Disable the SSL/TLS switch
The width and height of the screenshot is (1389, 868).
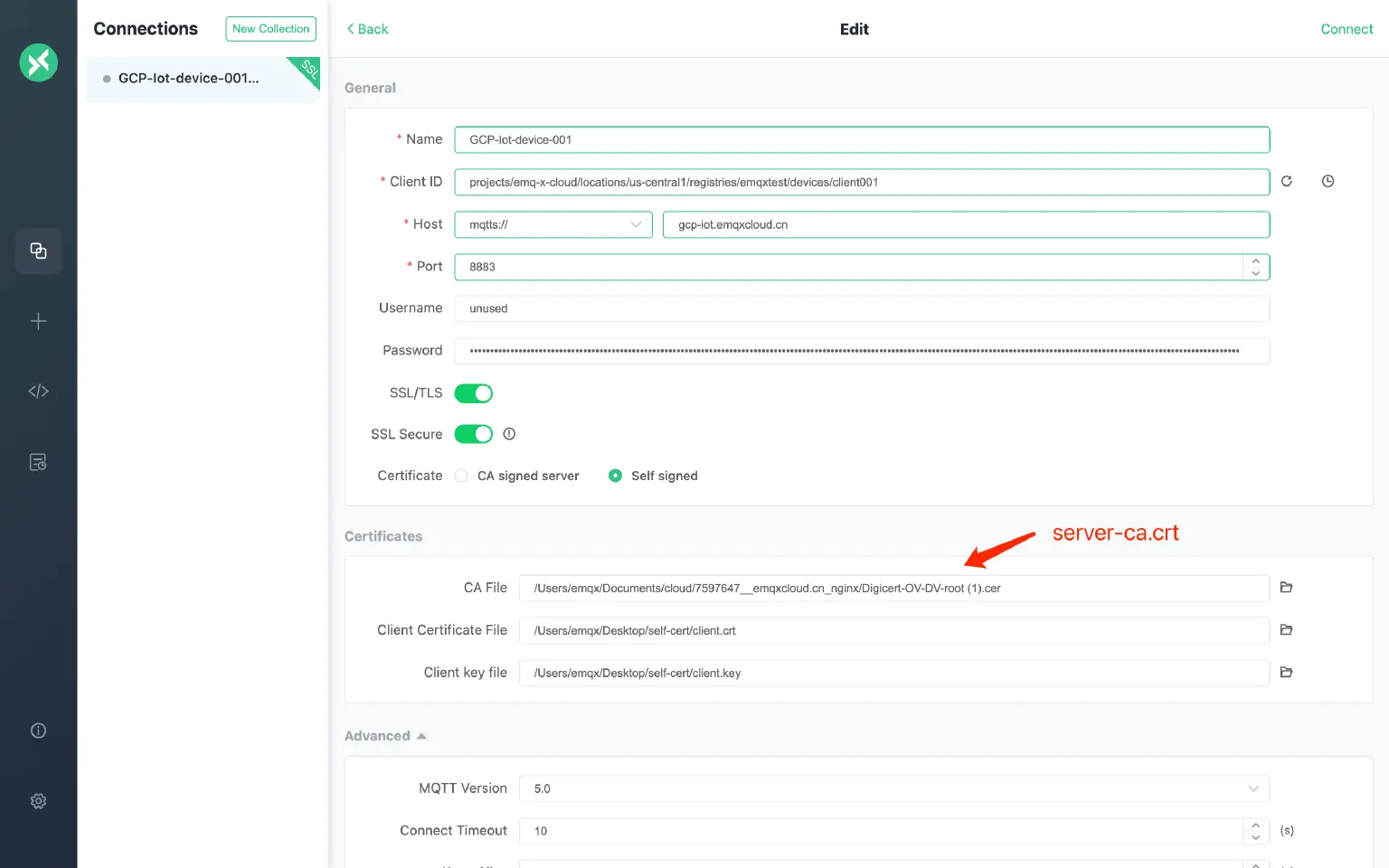473,393
